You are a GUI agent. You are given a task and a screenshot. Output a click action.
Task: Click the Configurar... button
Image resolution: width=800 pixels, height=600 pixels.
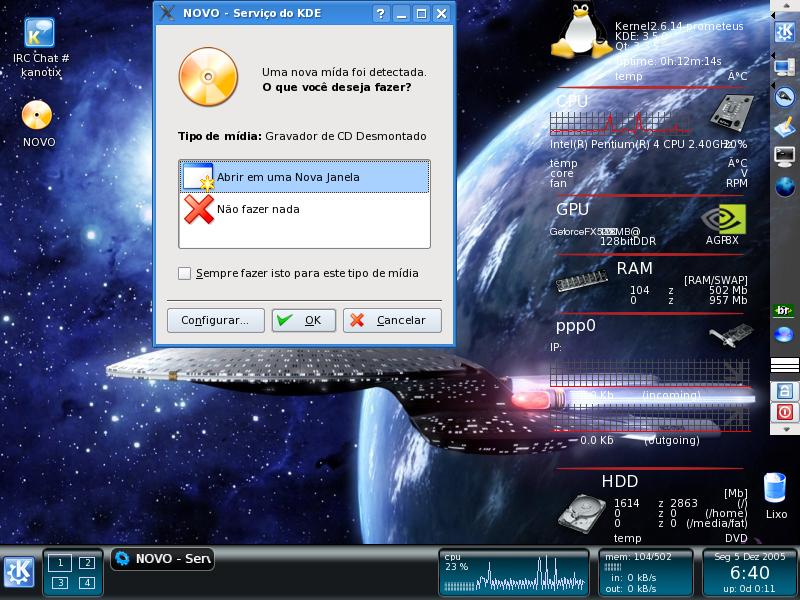click(216, 320)
